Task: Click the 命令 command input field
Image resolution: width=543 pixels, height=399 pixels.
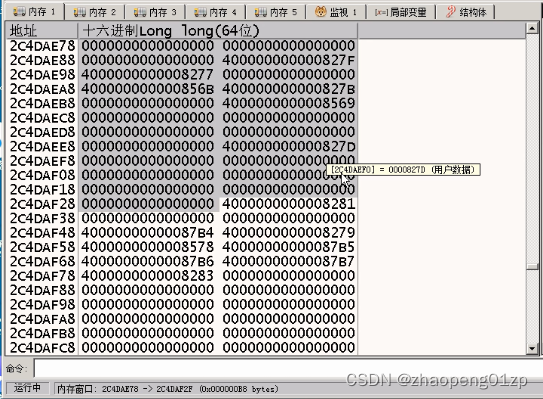Action: coord(288,368)
